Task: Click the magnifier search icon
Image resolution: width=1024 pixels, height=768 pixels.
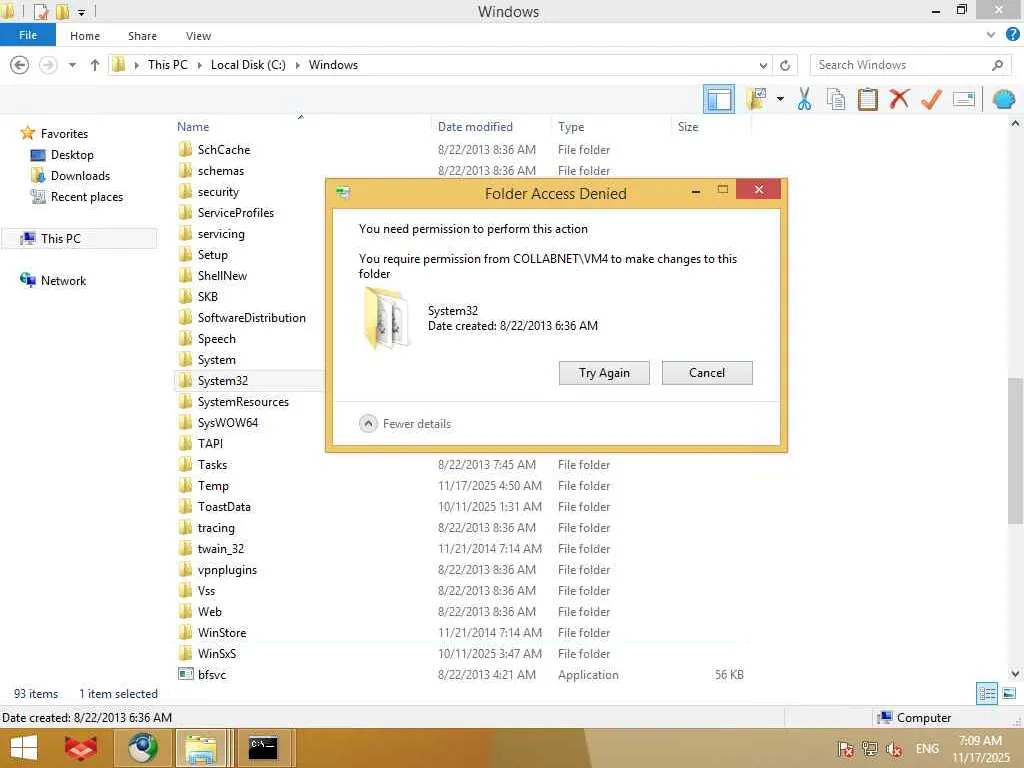Action: (x=997, y=65)
